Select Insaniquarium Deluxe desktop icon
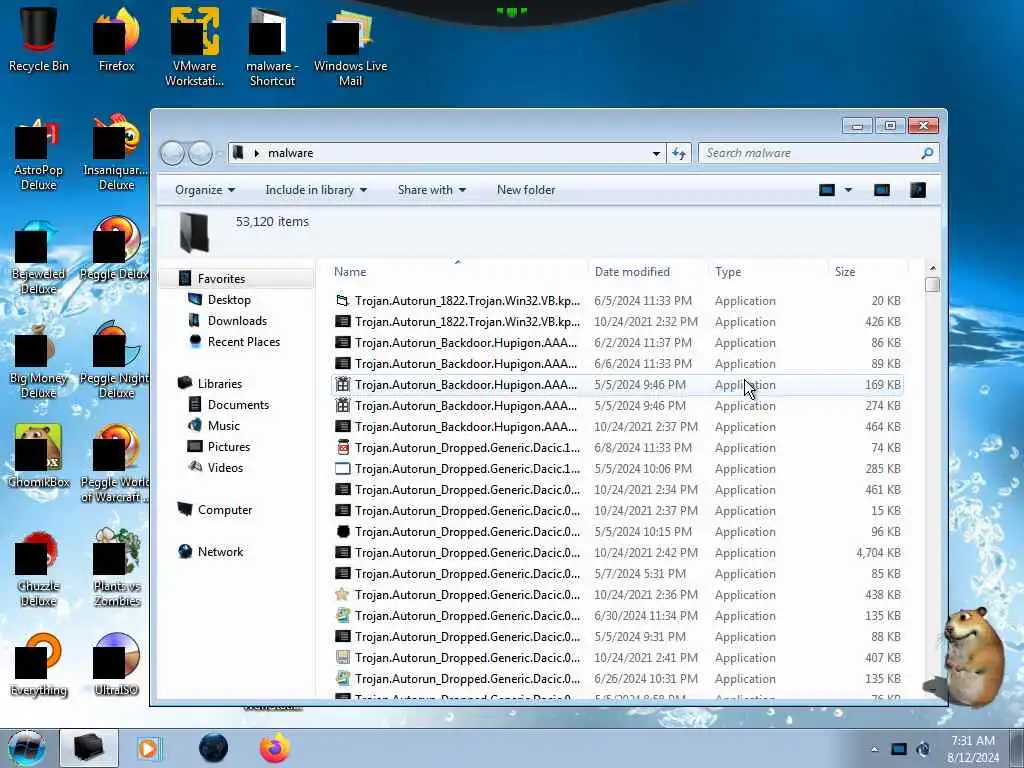This screenshot has height=768, width=1024. point(116,155)
